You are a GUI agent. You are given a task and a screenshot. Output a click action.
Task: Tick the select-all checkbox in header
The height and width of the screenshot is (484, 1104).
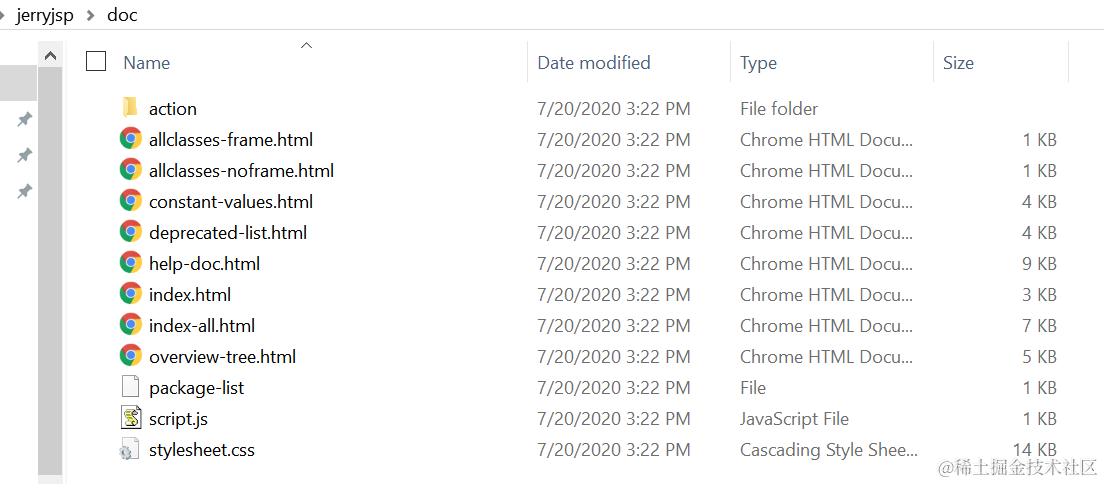96,62
